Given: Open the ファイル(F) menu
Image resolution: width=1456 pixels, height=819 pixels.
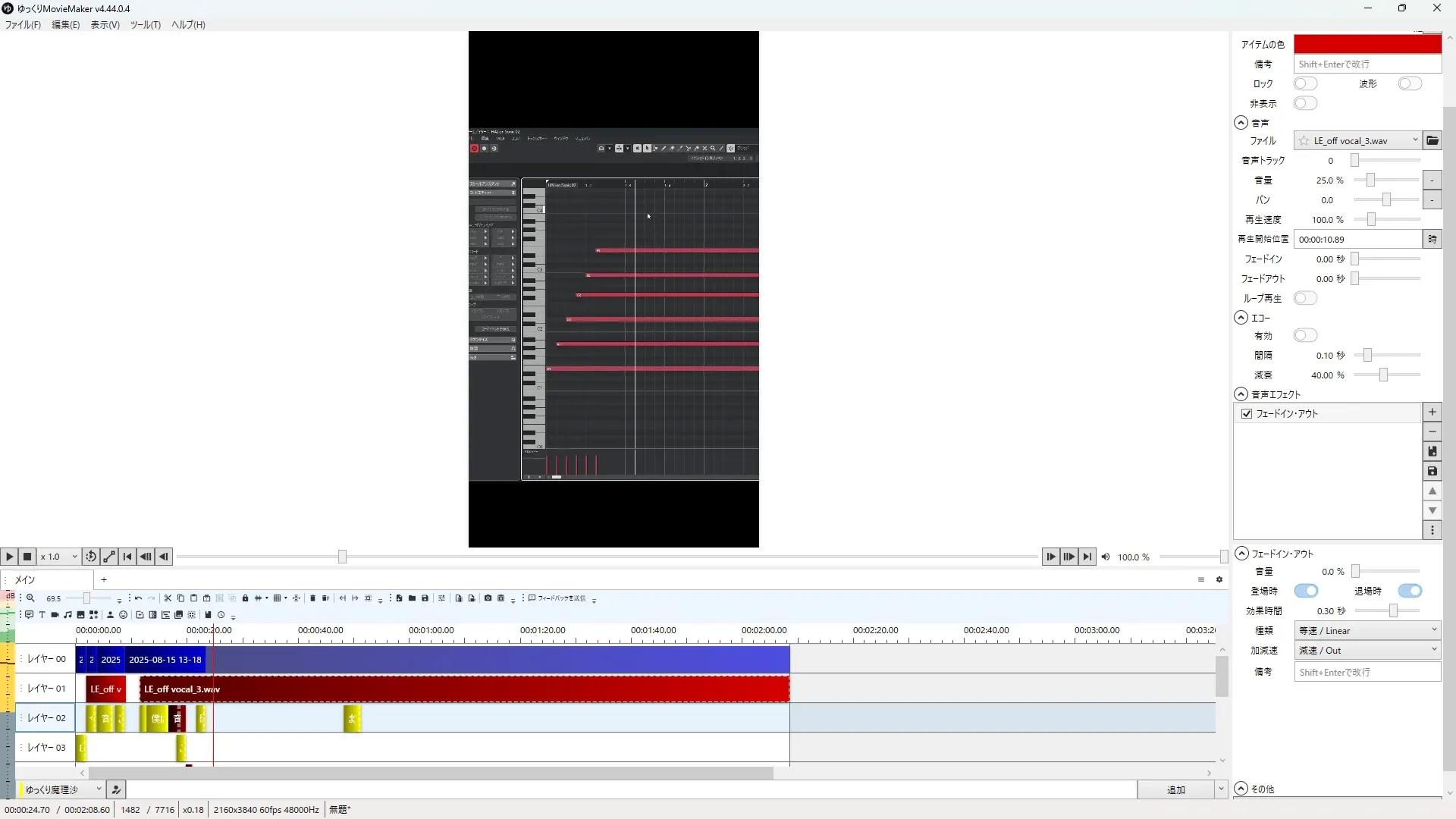Looking at the screenshot, I should [x=23, y=24].
